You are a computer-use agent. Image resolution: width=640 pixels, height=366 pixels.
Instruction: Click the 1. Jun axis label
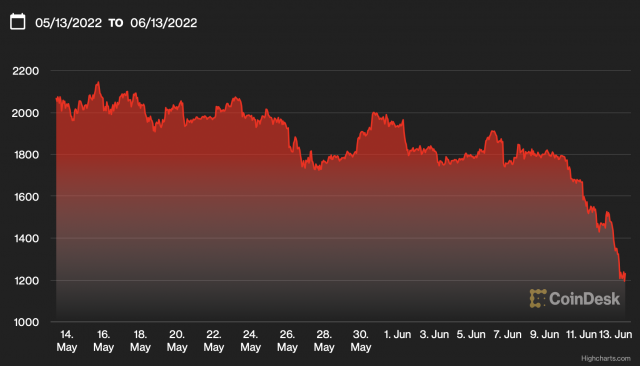(x=397, y=335)
